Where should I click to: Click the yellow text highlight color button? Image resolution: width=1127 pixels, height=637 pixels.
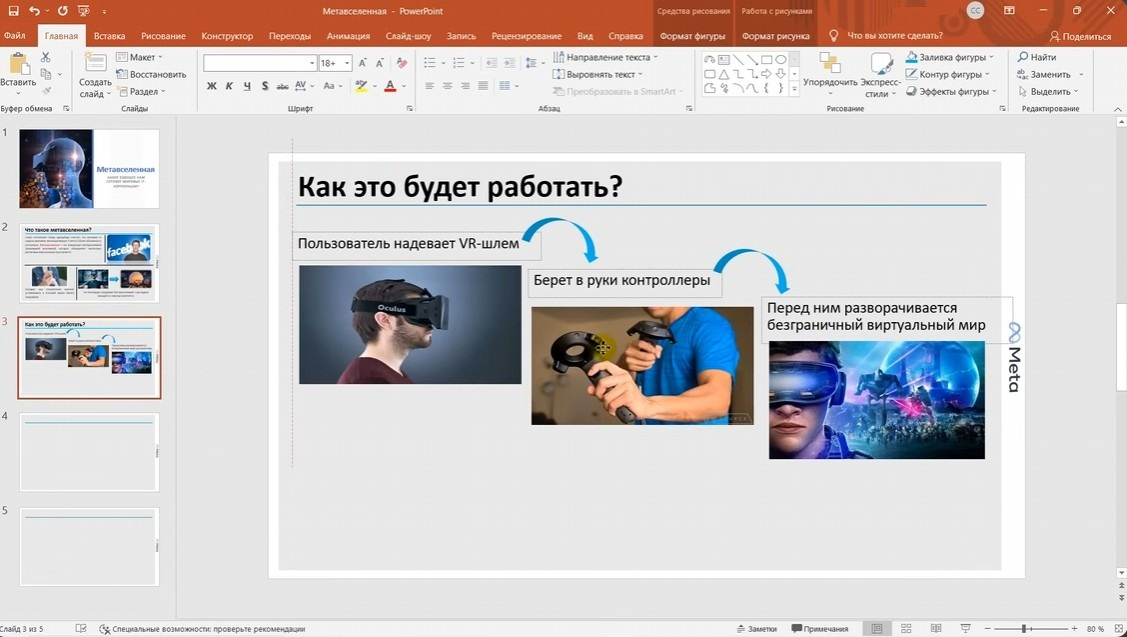pyautogui.click(x=361, y=86)
